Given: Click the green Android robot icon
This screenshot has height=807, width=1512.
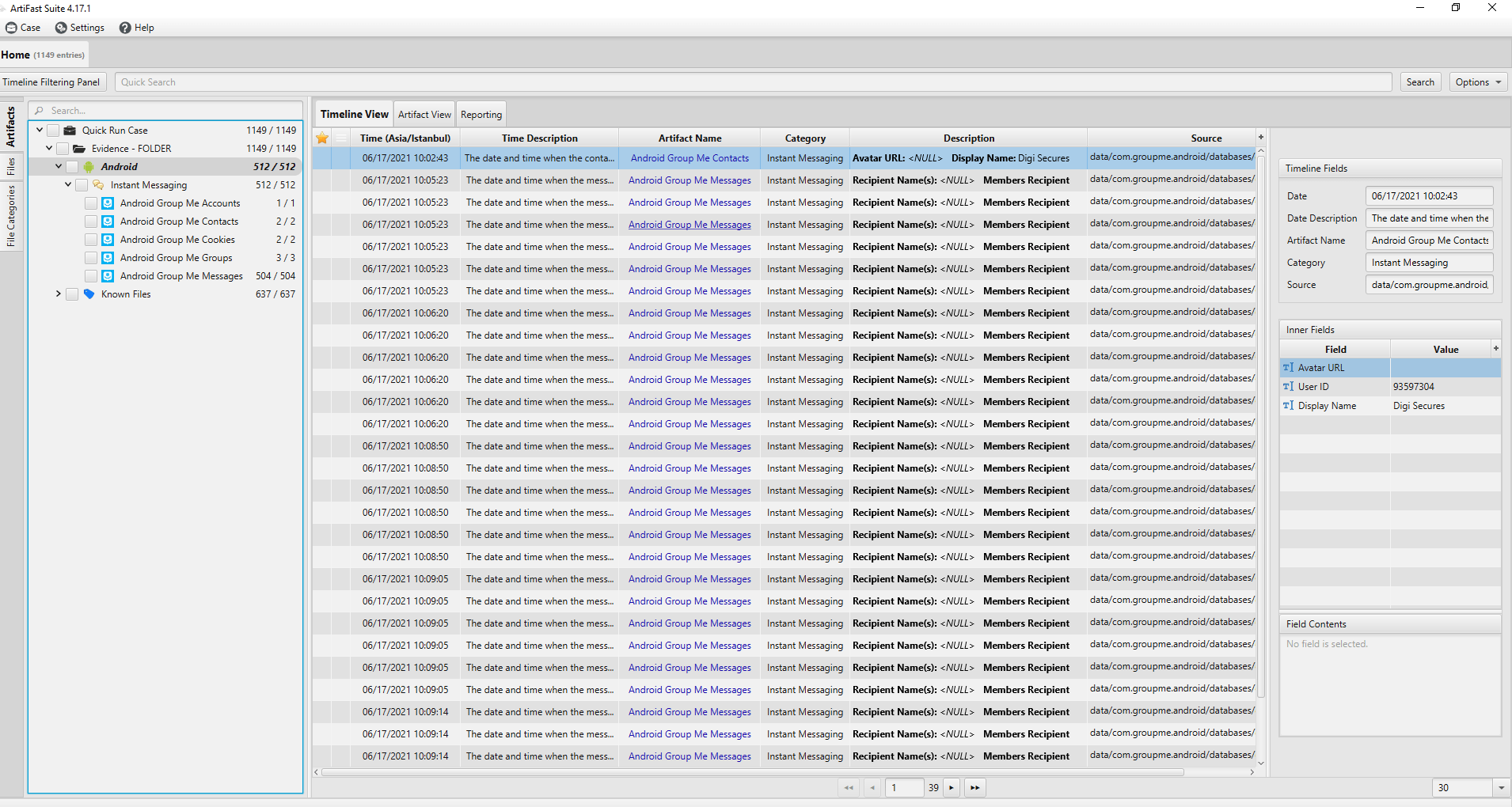Looking at the screenshot, I should [89, 167].
